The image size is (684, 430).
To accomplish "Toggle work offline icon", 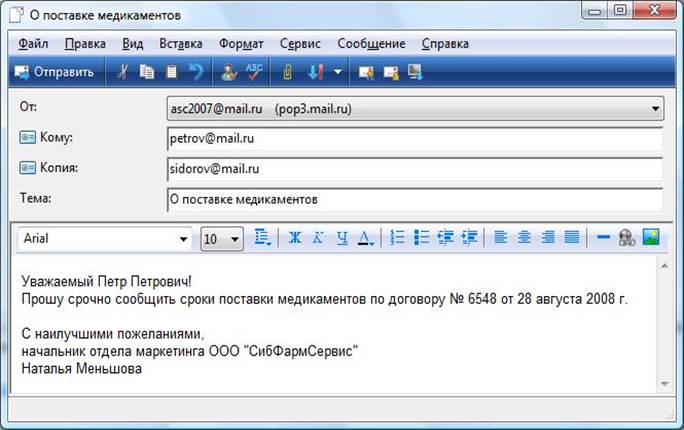I will tap(415, 72).
